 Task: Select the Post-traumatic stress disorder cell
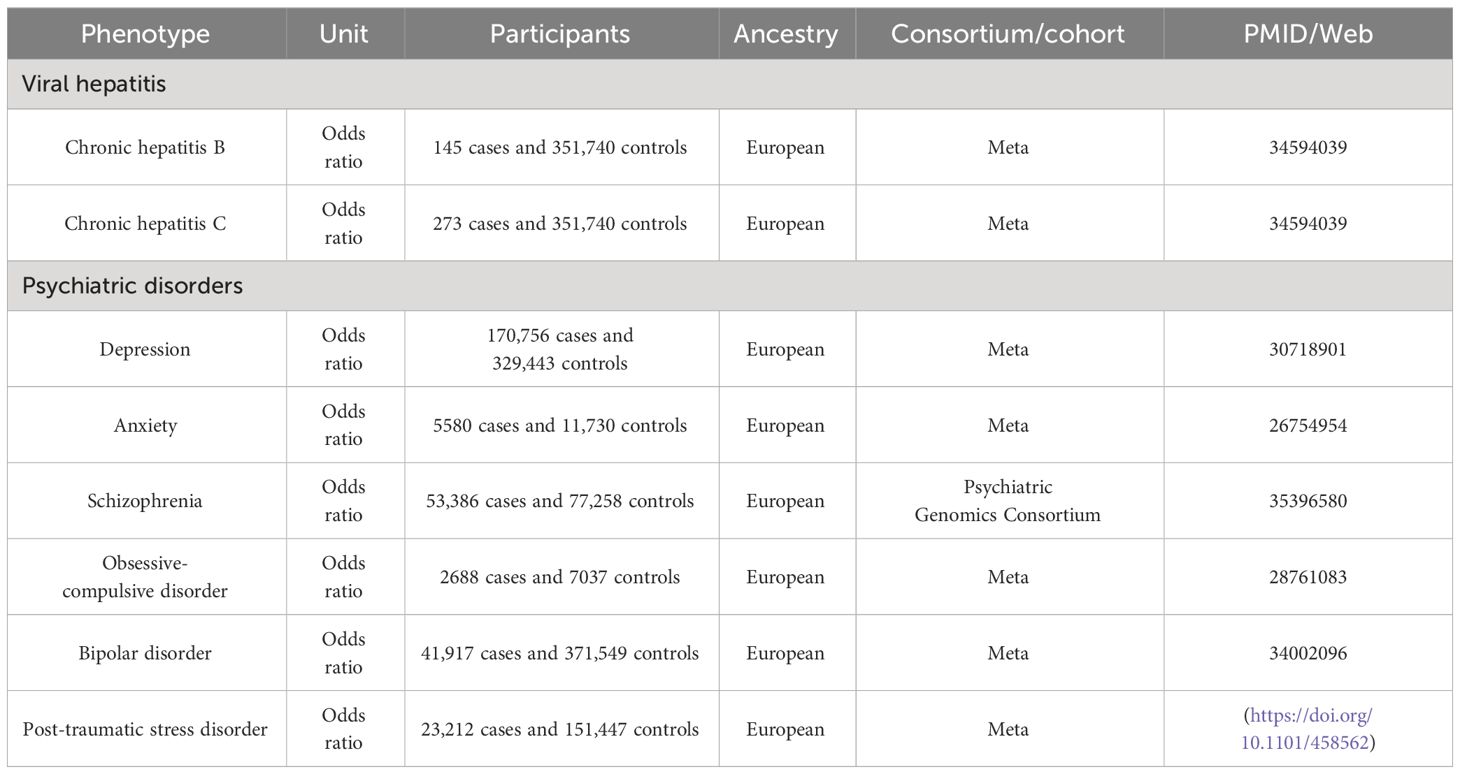point(146,729)
